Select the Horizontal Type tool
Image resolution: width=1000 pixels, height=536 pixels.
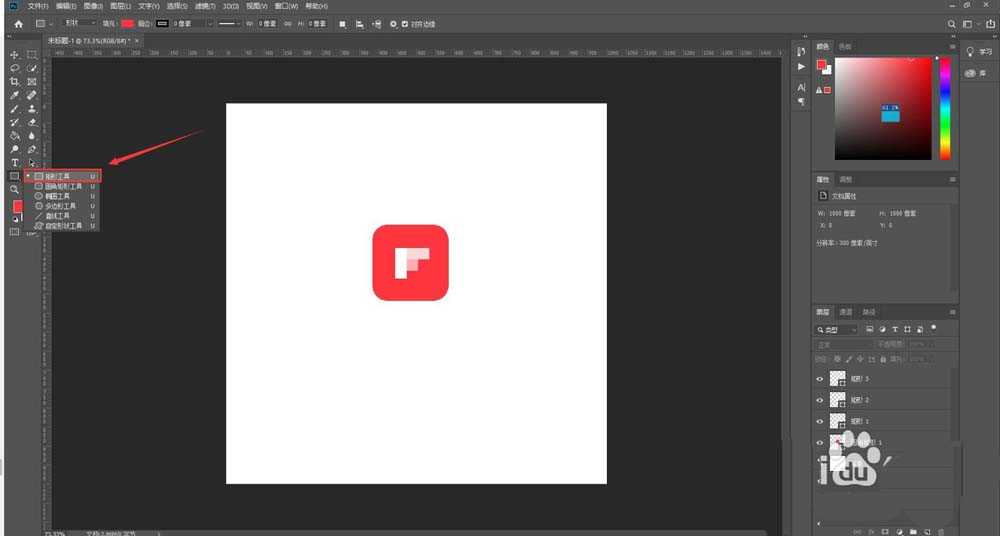(15, 163)
